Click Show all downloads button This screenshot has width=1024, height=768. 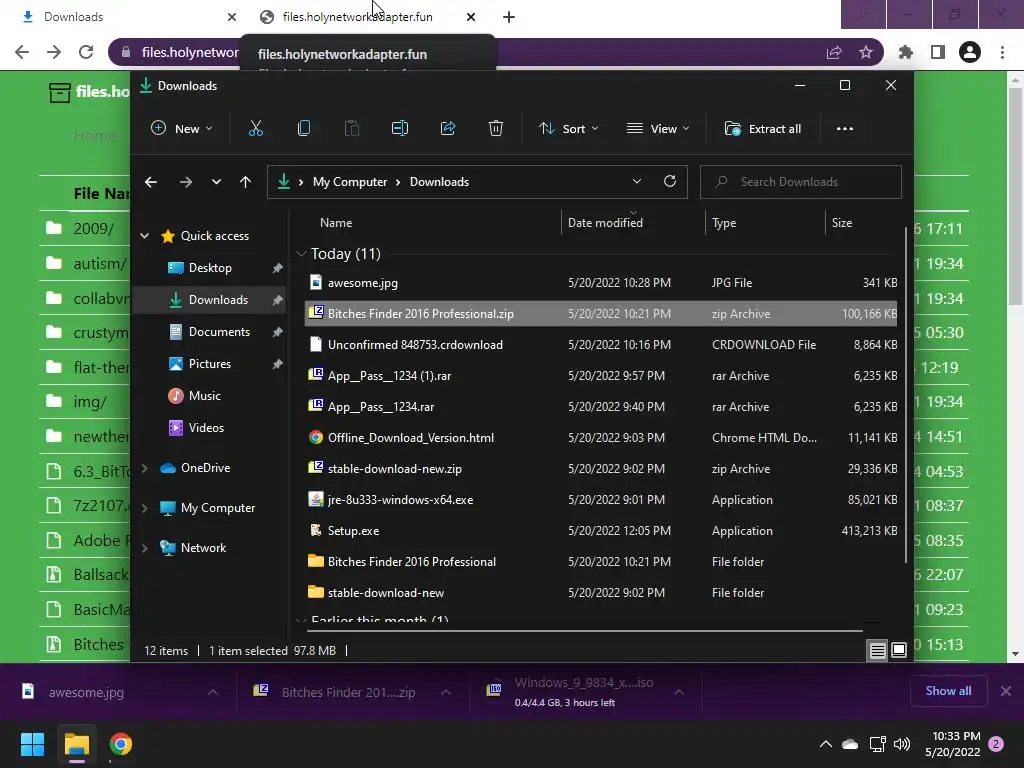(948, 691)
